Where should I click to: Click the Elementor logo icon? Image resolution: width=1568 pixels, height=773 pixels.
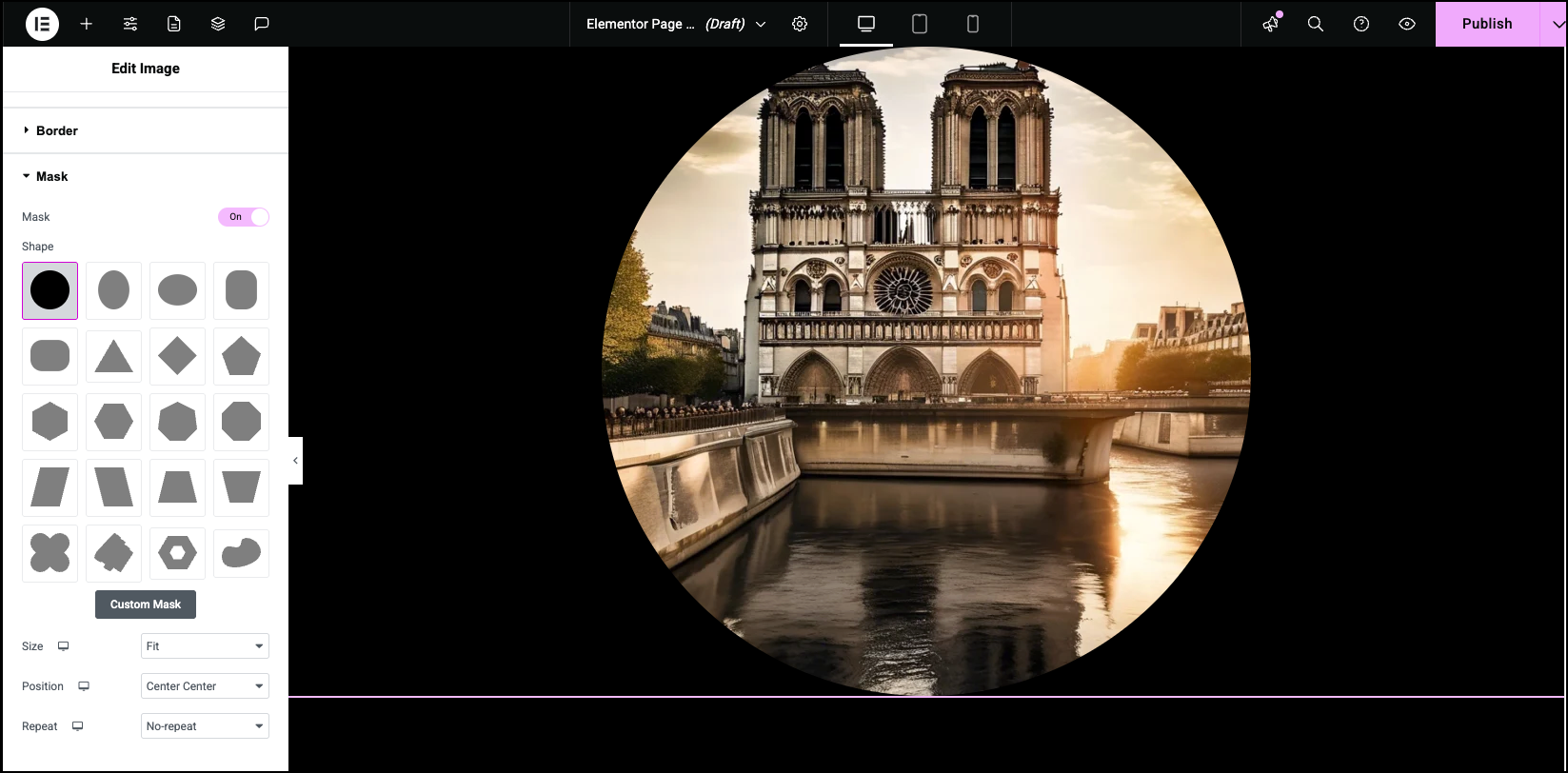[x=42, y=24]
